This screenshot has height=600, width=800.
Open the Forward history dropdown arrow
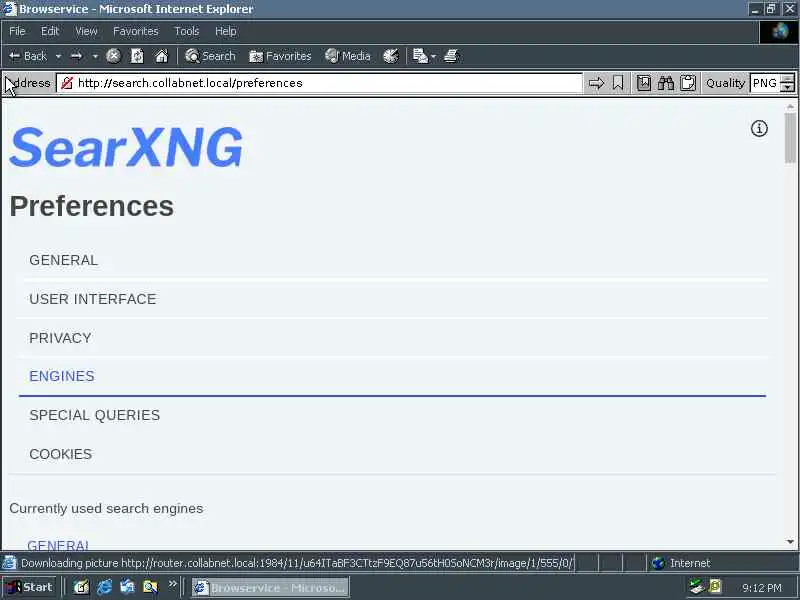(95, 56)
